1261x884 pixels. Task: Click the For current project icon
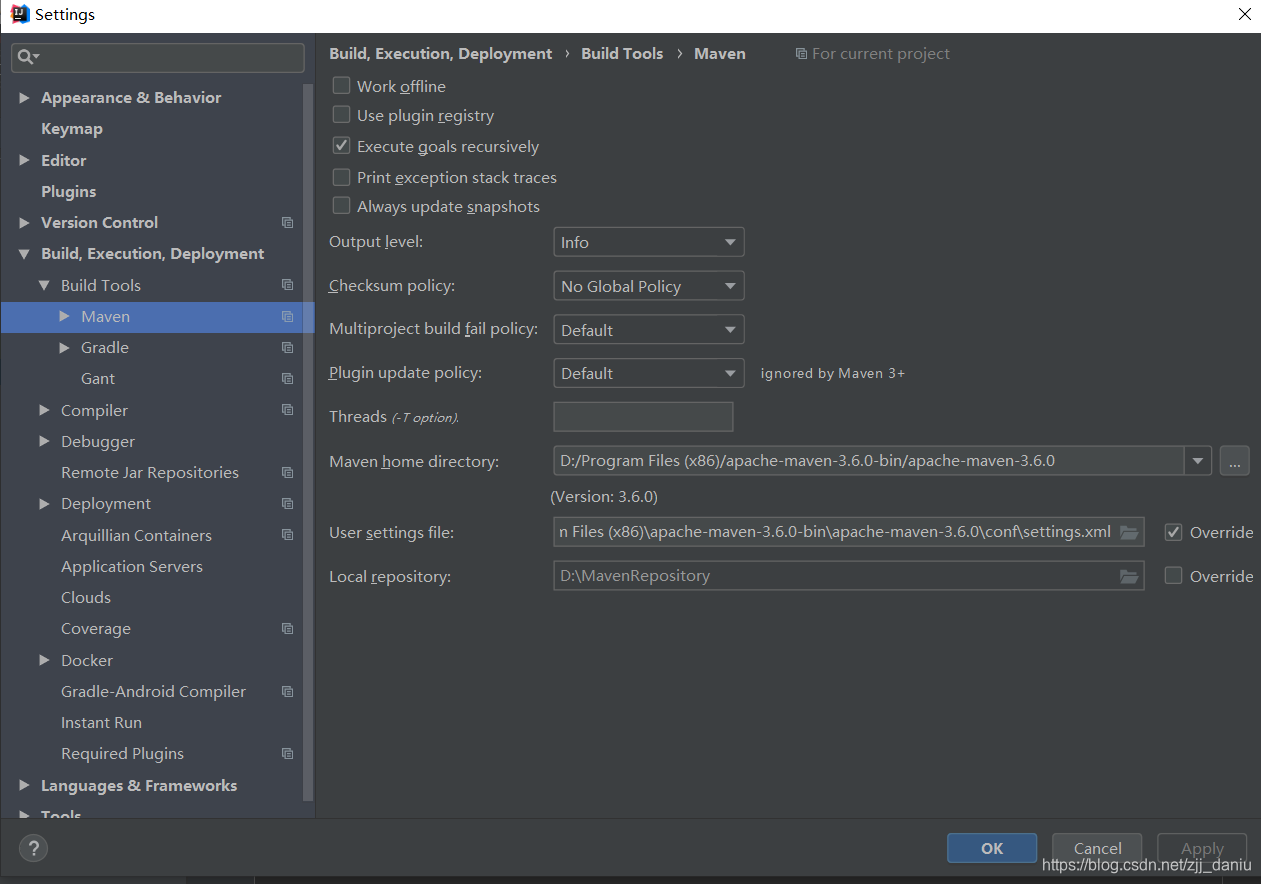(801, 54)
